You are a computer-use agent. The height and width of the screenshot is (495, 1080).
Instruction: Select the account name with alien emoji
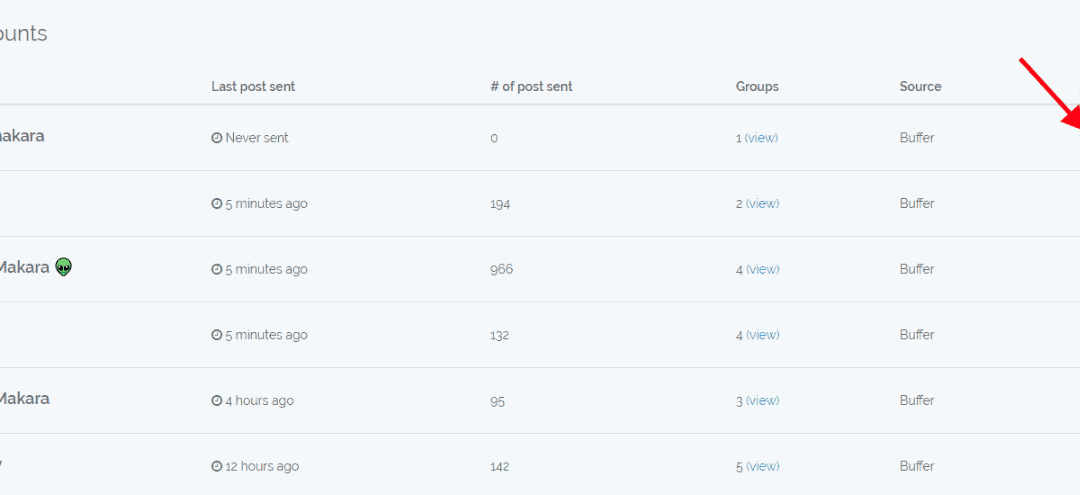point(24,268)
